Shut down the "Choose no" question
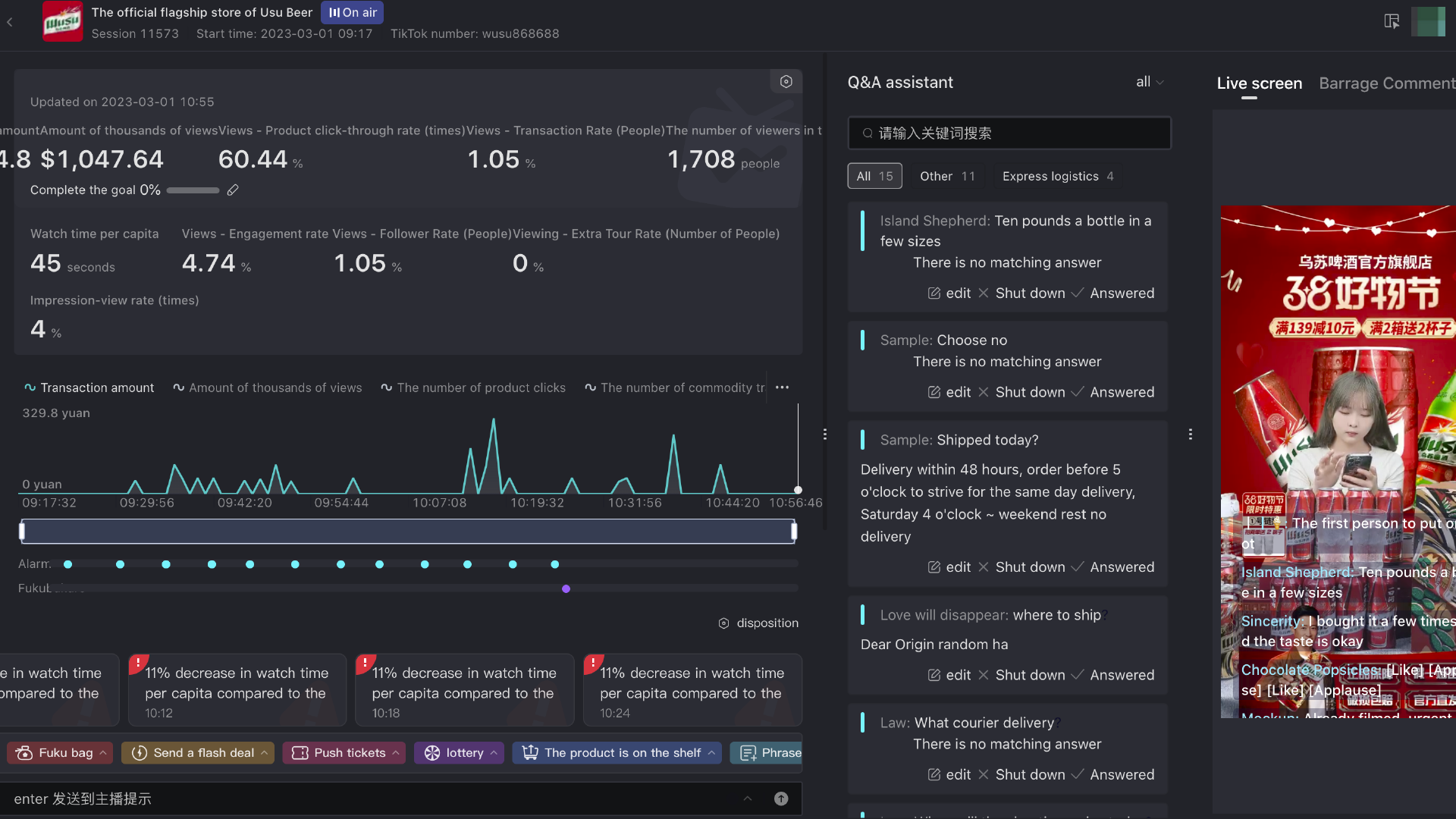1456x819 pixels. tap(1021, 392)
